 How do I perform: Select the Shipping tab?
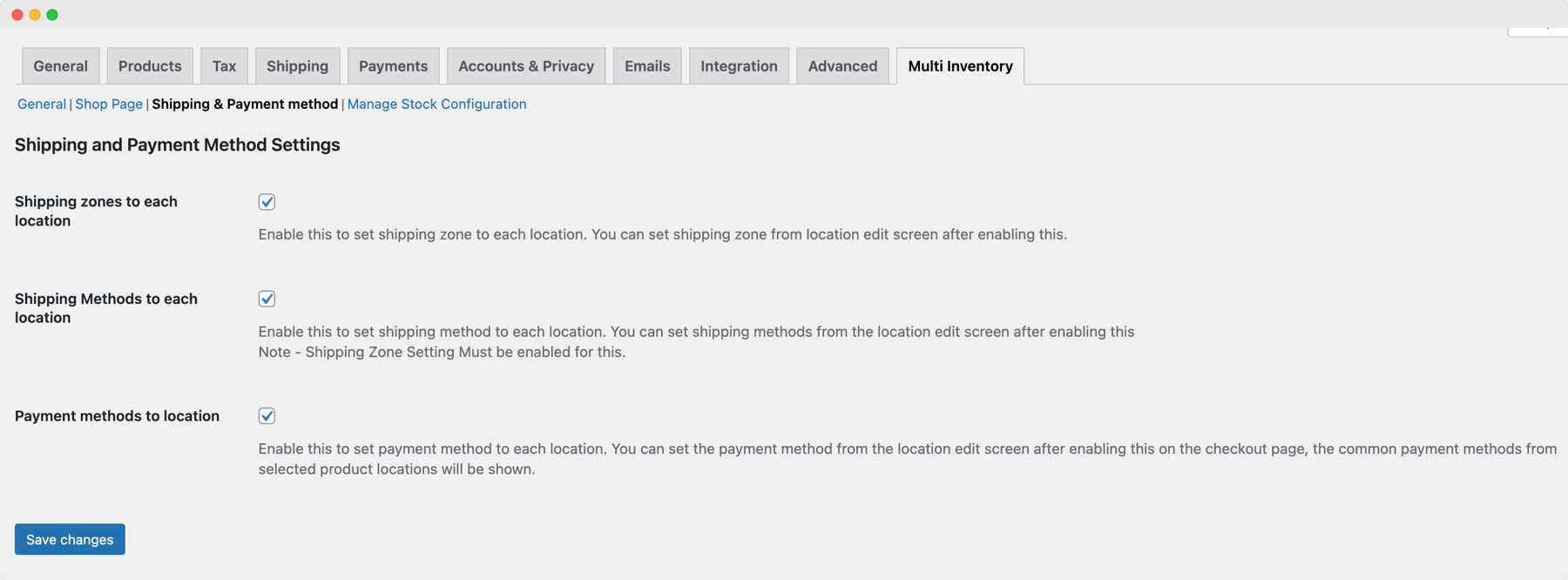pos(297,65)
